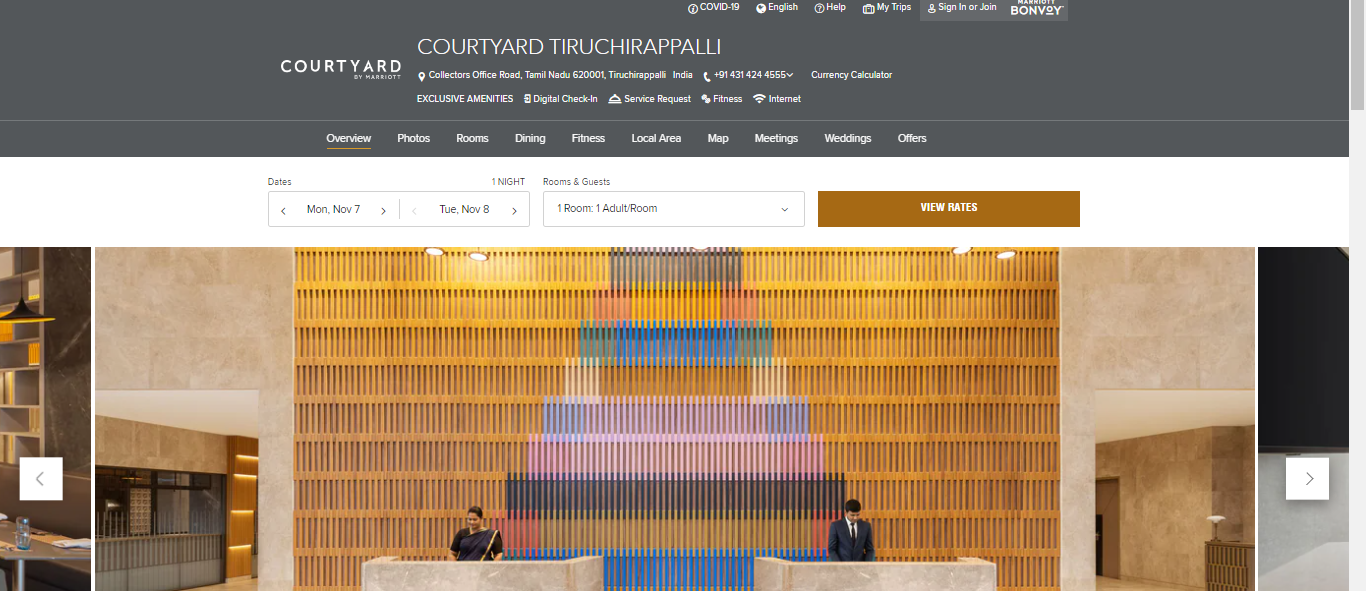Show next photo in carousel

(x=1308, y=479)
